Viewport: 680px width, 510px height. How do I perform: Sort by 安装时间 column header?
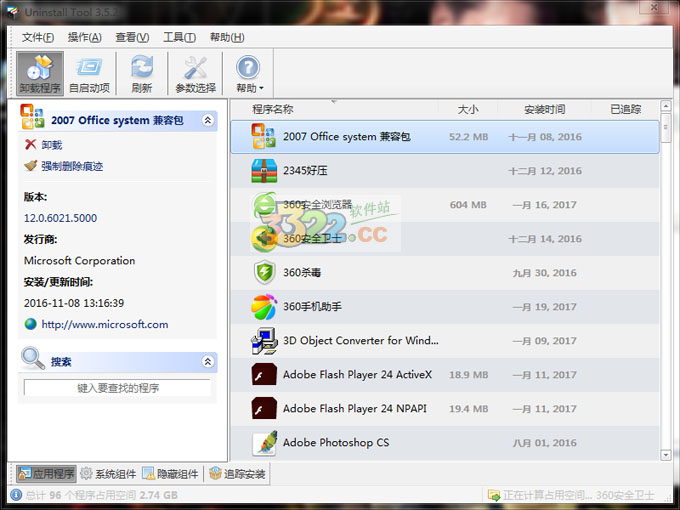(x=544, y=109)
